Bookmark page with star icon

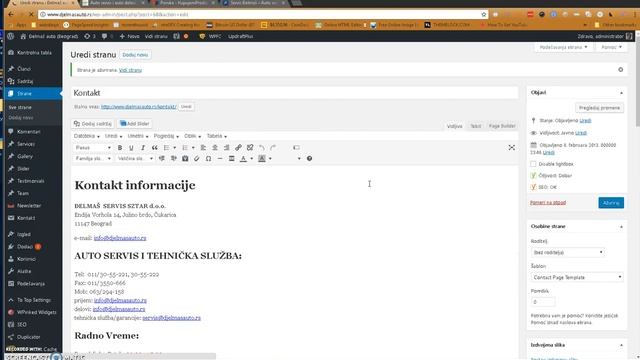click(484, 14)
